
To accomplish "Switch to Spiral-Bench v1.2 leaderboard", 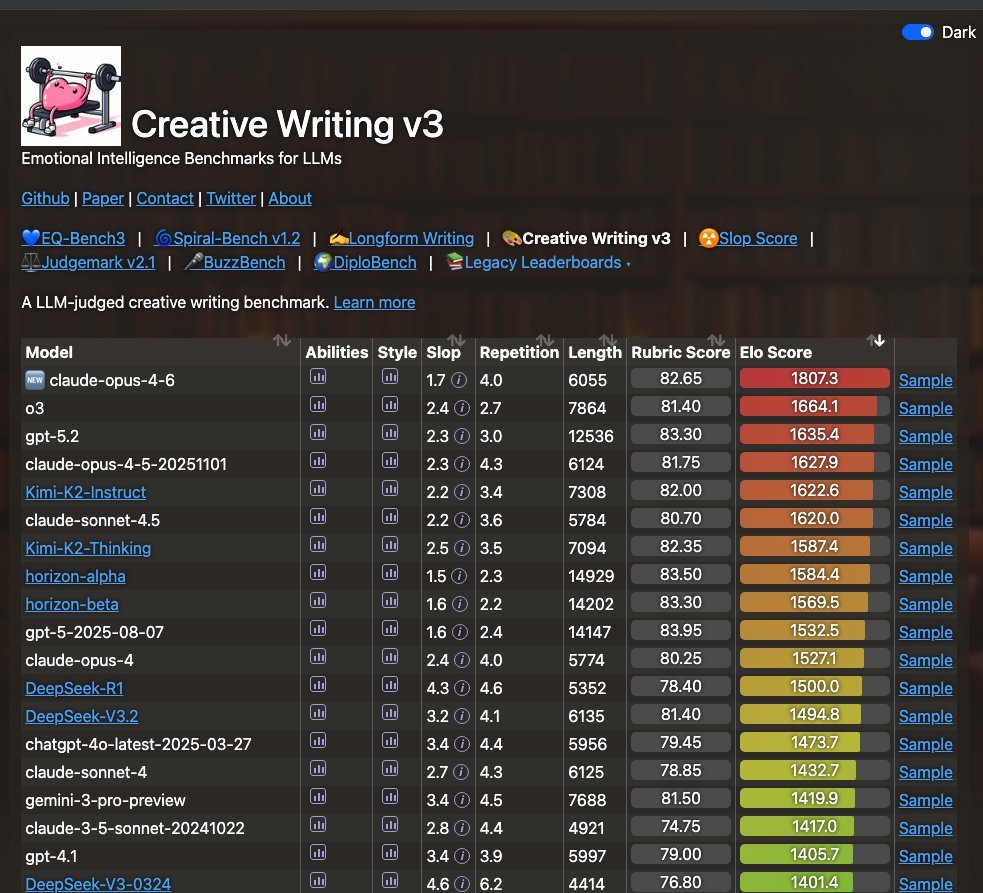I will pos(227,238).
